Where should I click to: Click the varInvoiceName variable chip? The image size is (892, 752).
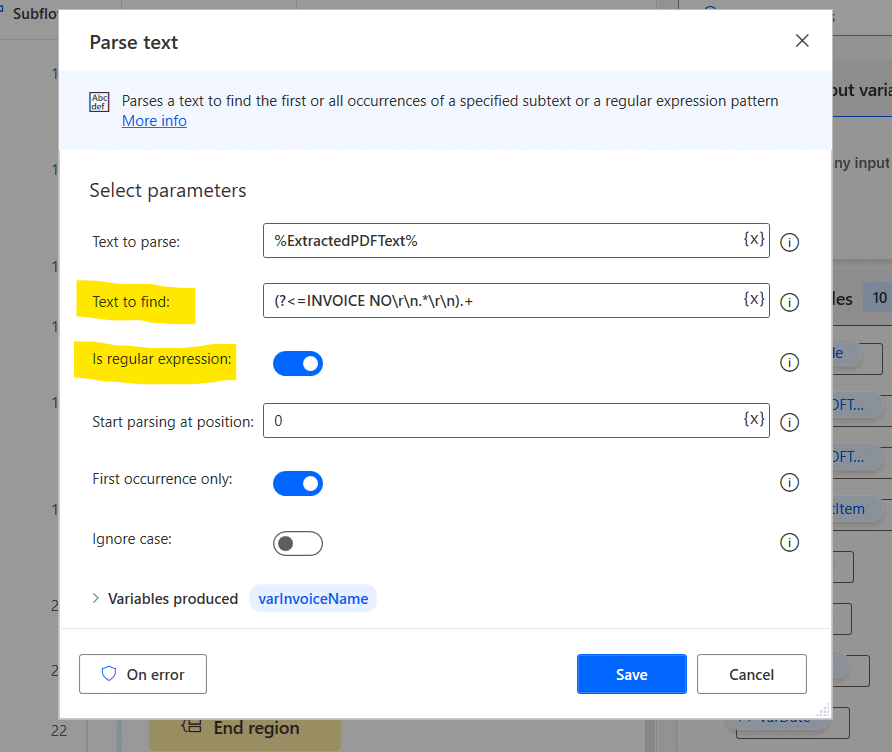click(313, 599)
